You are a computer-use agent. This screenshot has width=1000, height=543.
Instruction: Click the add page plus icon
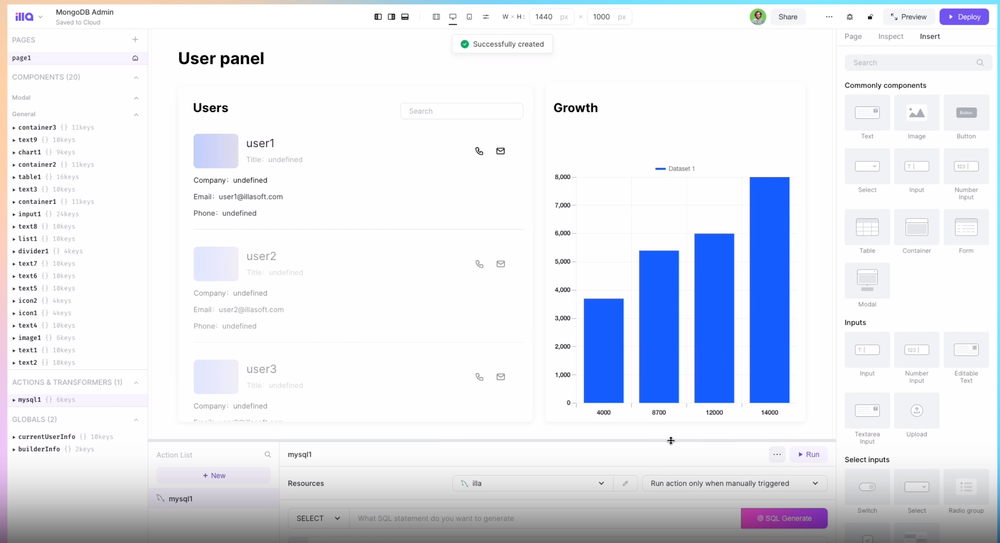tap(135, 40)
